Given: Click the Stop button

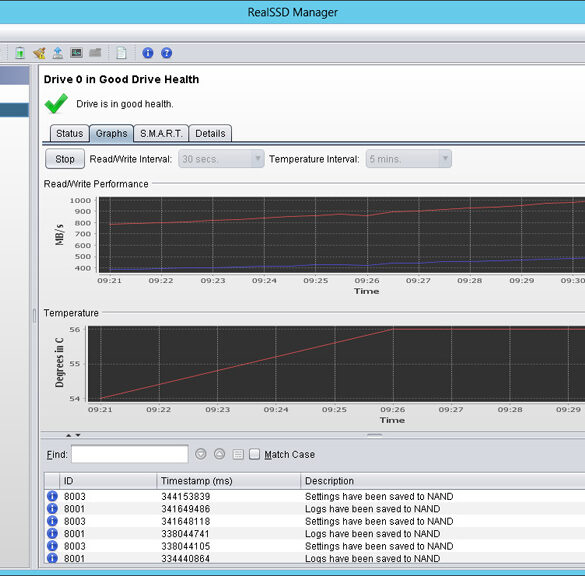Looking at the screenshot, I should [x=65, y=159].
